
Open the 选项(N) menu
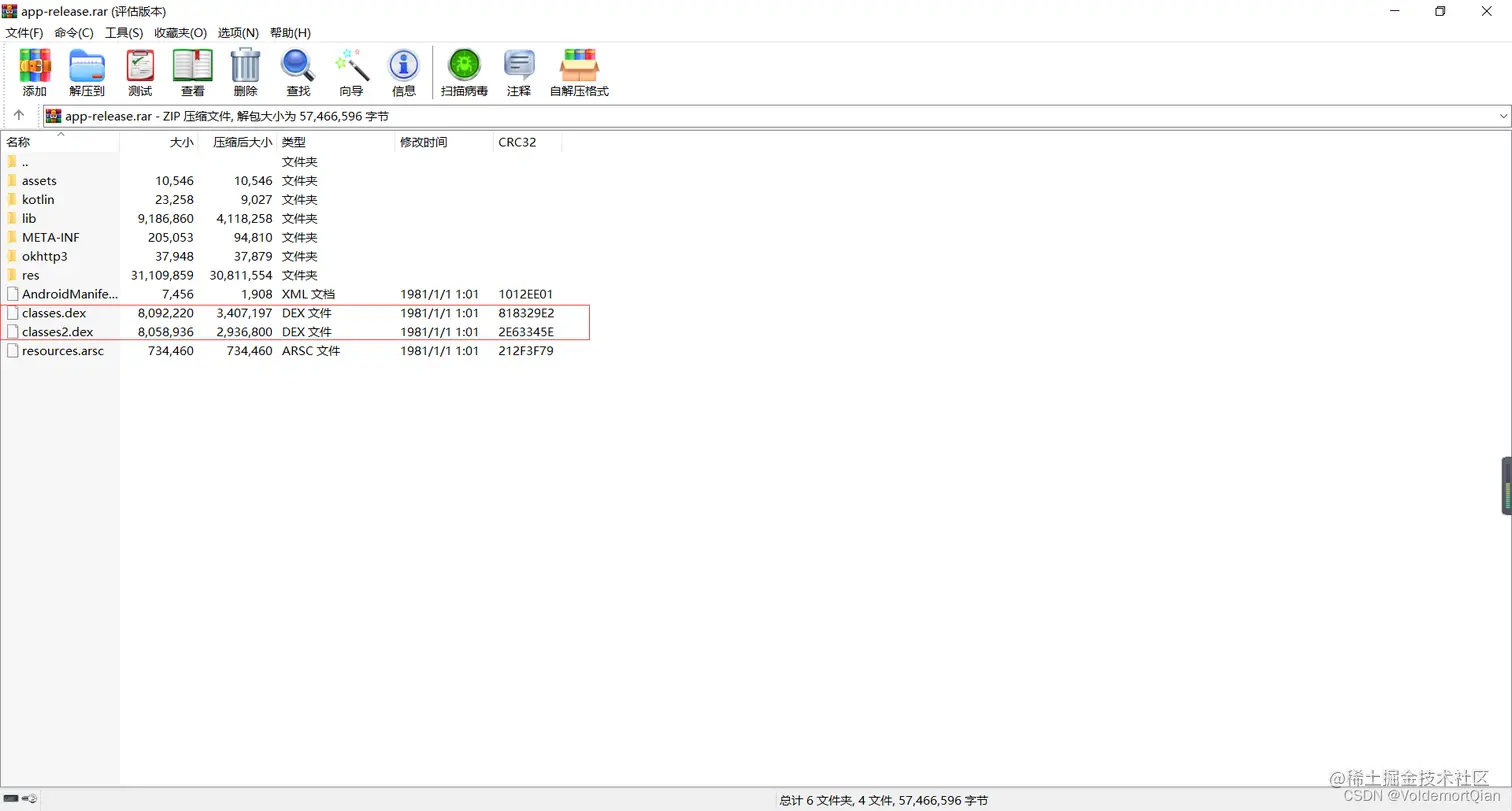238,33
